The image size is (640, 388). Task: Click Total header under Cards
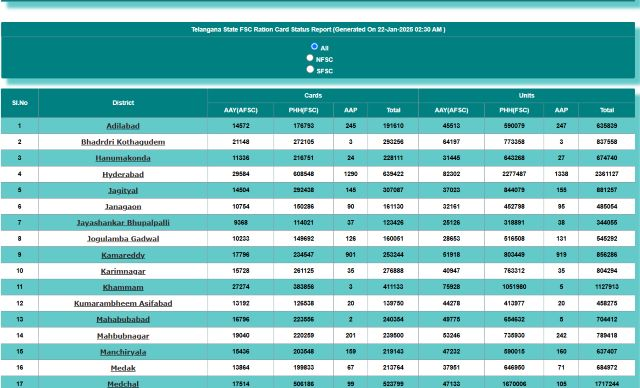(393, 110)
